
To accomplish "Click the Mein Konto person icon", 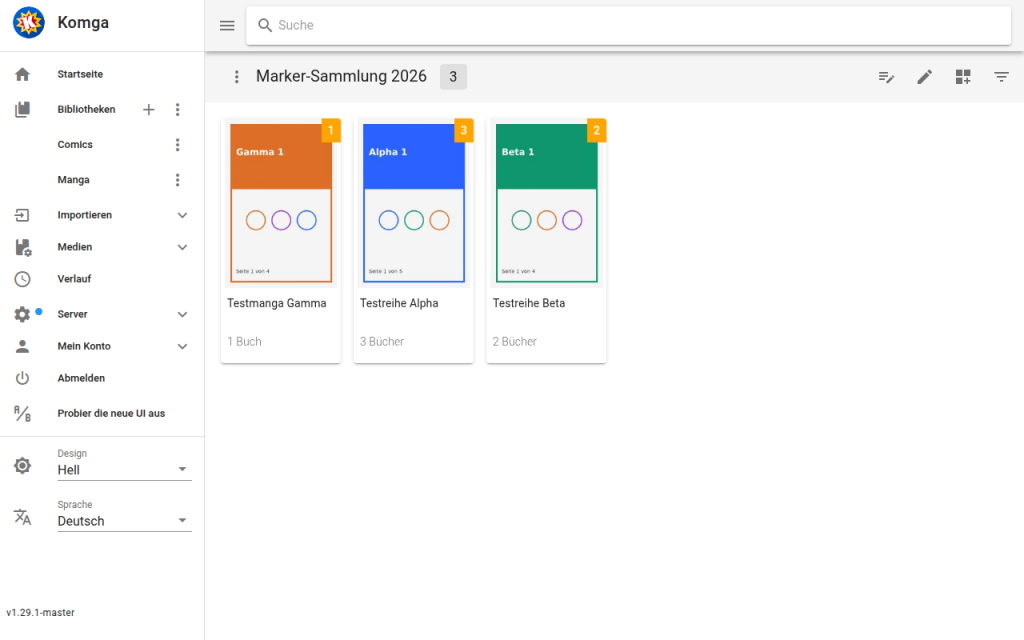I will [x=22, y=346].
